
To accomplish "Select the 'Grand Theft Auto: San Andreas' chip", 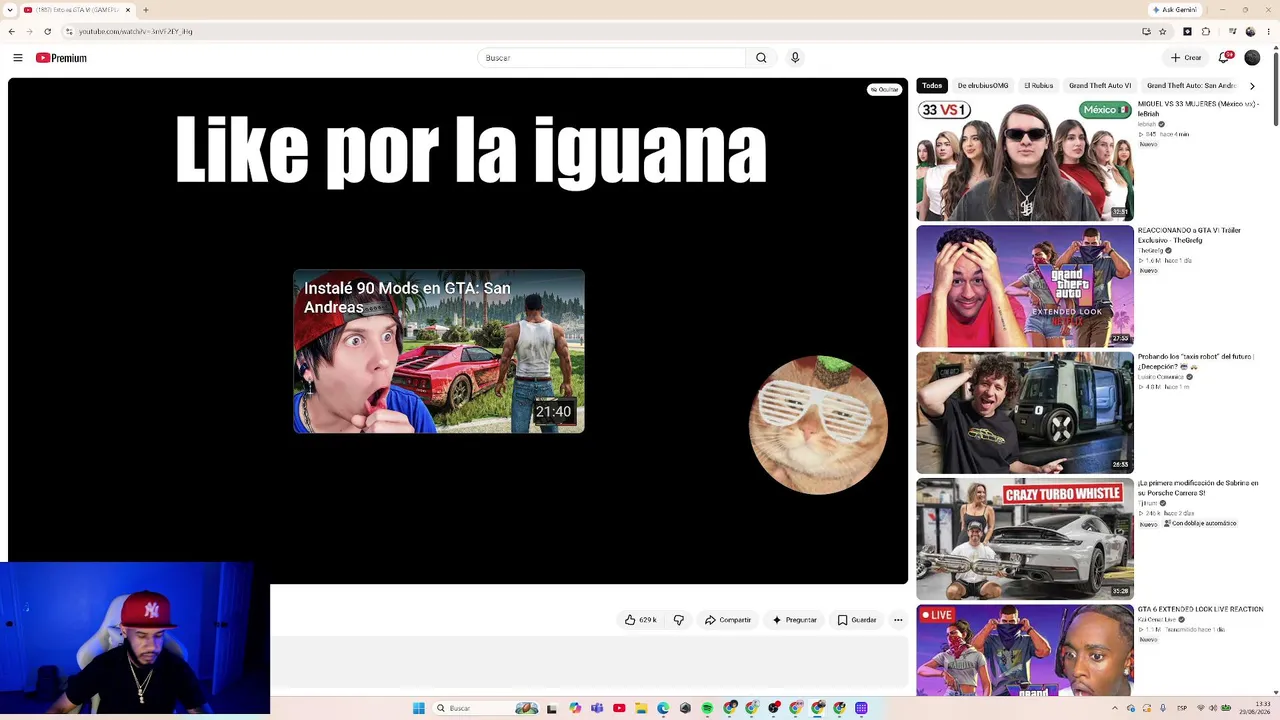I will pyautogui.click(x=1191, y=86).
